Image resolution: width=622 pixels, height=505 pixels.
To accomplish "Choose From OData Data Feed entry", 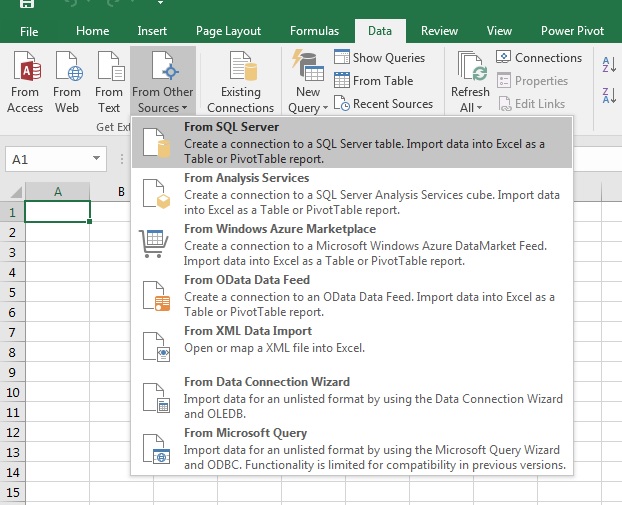I will coord(352,296).
